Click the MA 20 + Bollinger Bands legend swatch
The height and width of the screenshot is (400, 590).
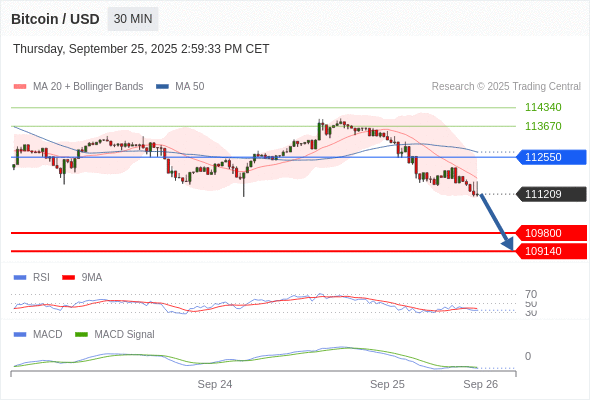click(20, 87)
